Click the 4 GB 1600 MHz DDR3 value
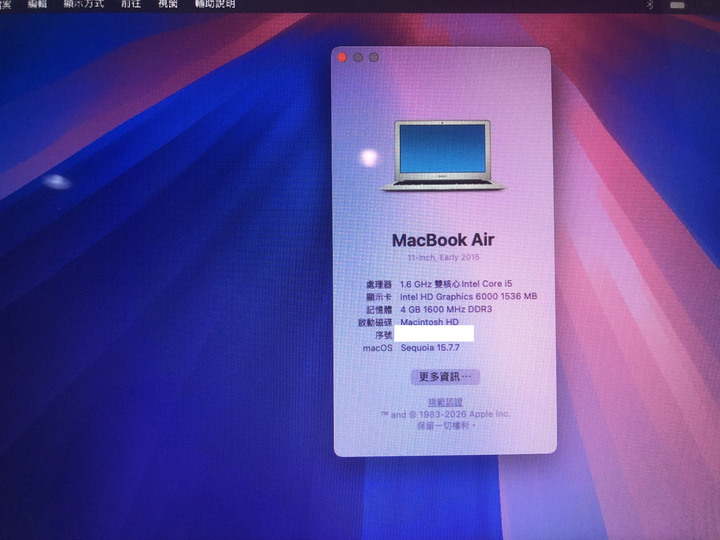This screenshot has height=540, width=720. [x=446, y=309]
